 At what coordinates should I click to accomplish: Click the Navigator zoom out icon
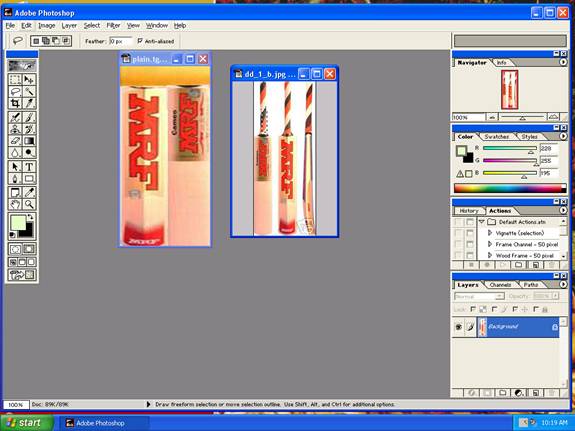[492, 117]
